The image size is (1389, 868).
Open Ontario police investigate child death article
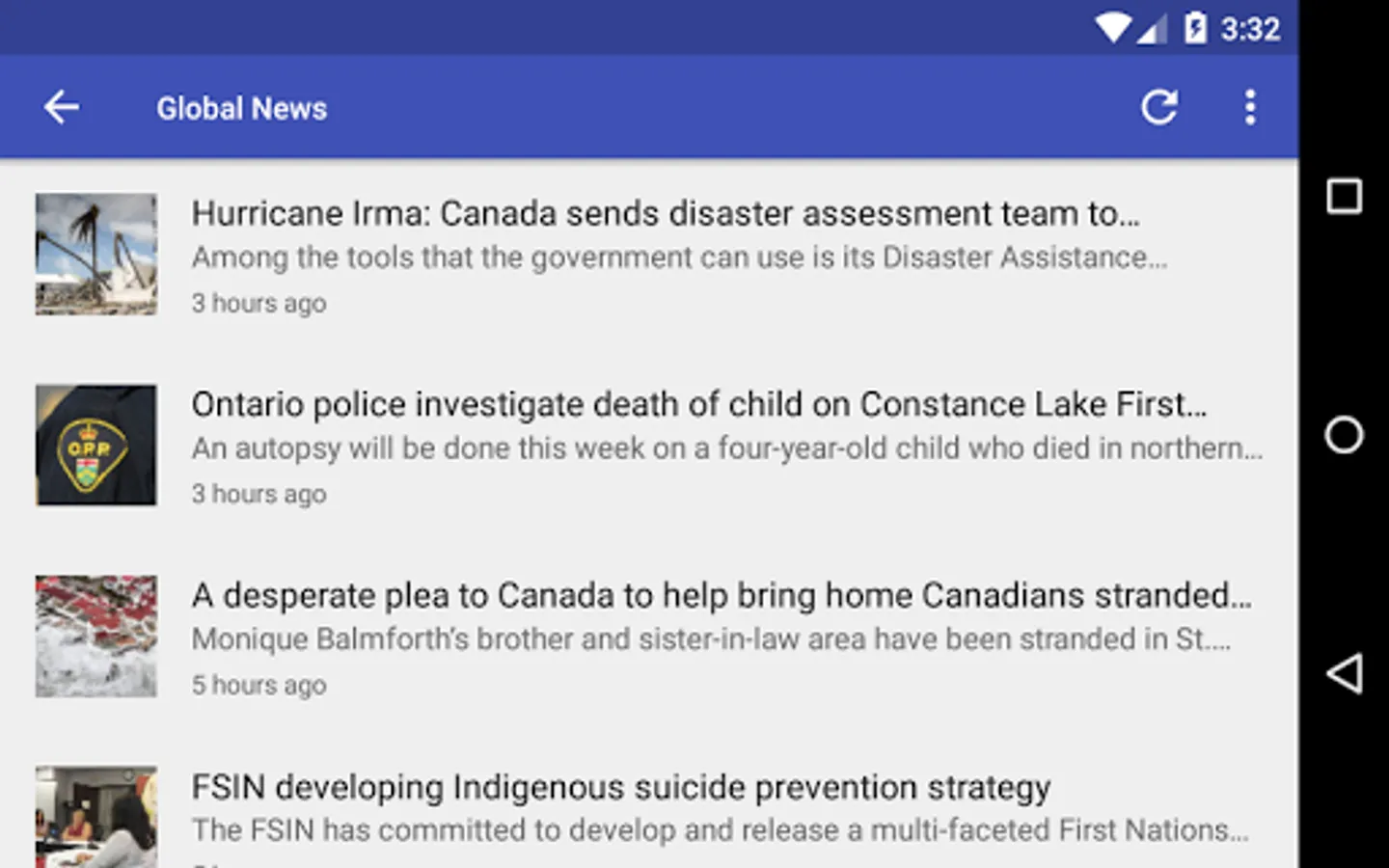coord(698,404)
